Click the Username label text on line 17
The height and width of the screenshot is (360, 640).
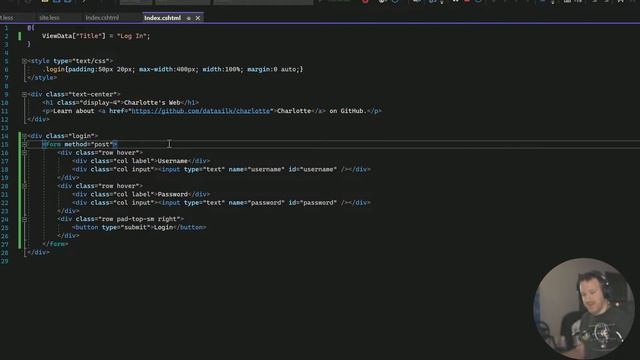point(173,161)
